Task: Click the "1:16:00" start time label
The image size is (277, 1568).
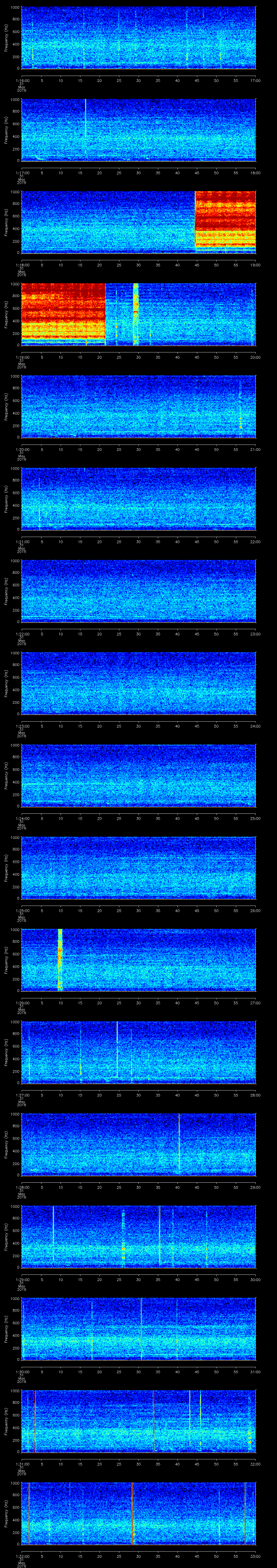Action: click(22, 80)
